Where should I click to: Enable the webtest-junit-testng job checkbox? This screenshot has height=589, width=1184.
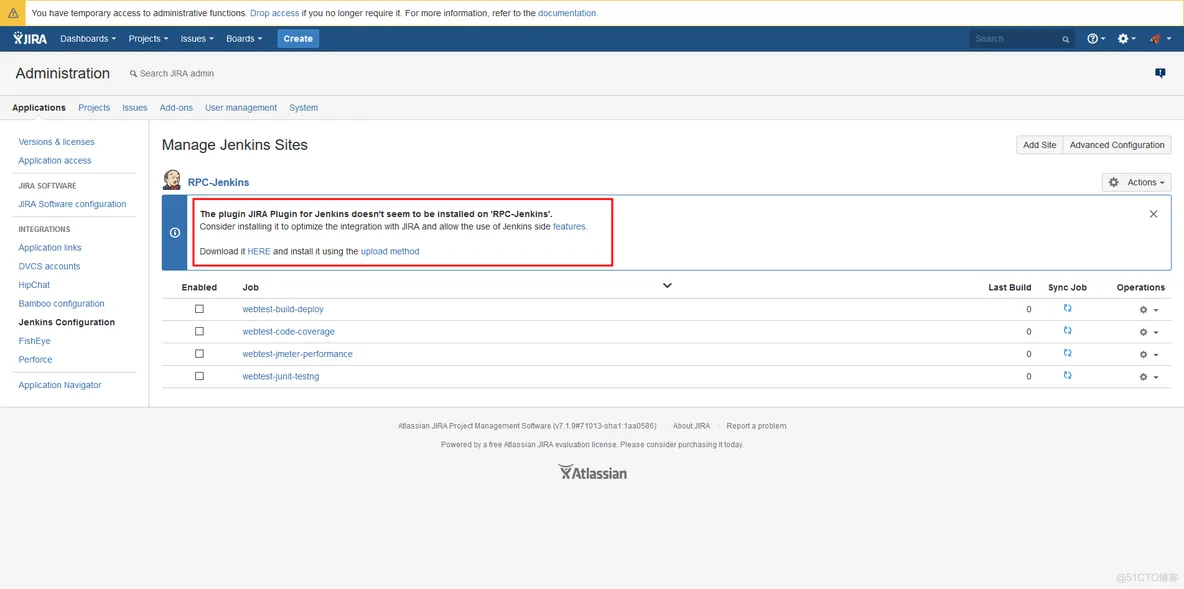199,376
